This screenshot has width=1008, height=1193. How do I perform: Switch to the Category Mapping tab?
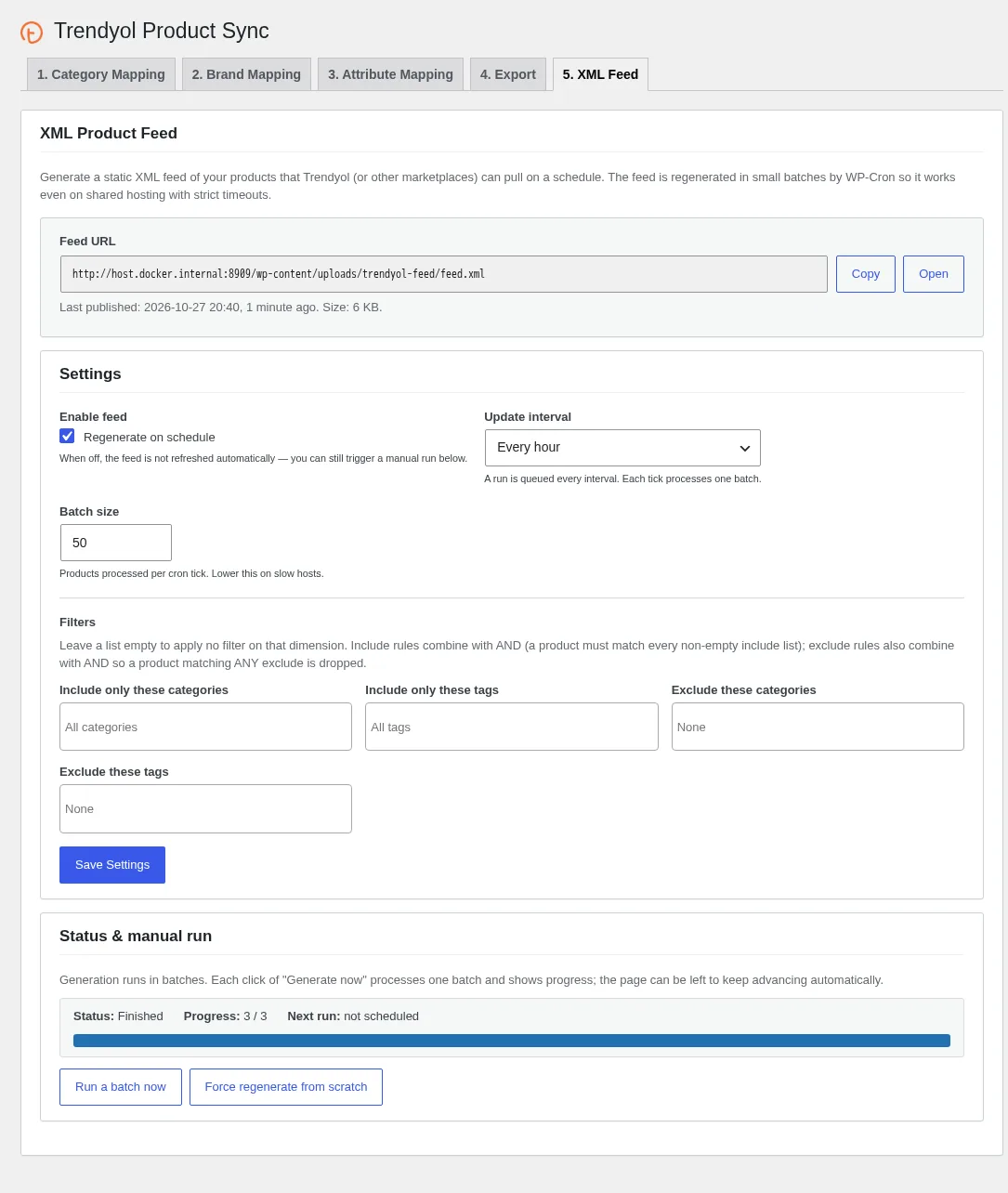tap(101, 74)
